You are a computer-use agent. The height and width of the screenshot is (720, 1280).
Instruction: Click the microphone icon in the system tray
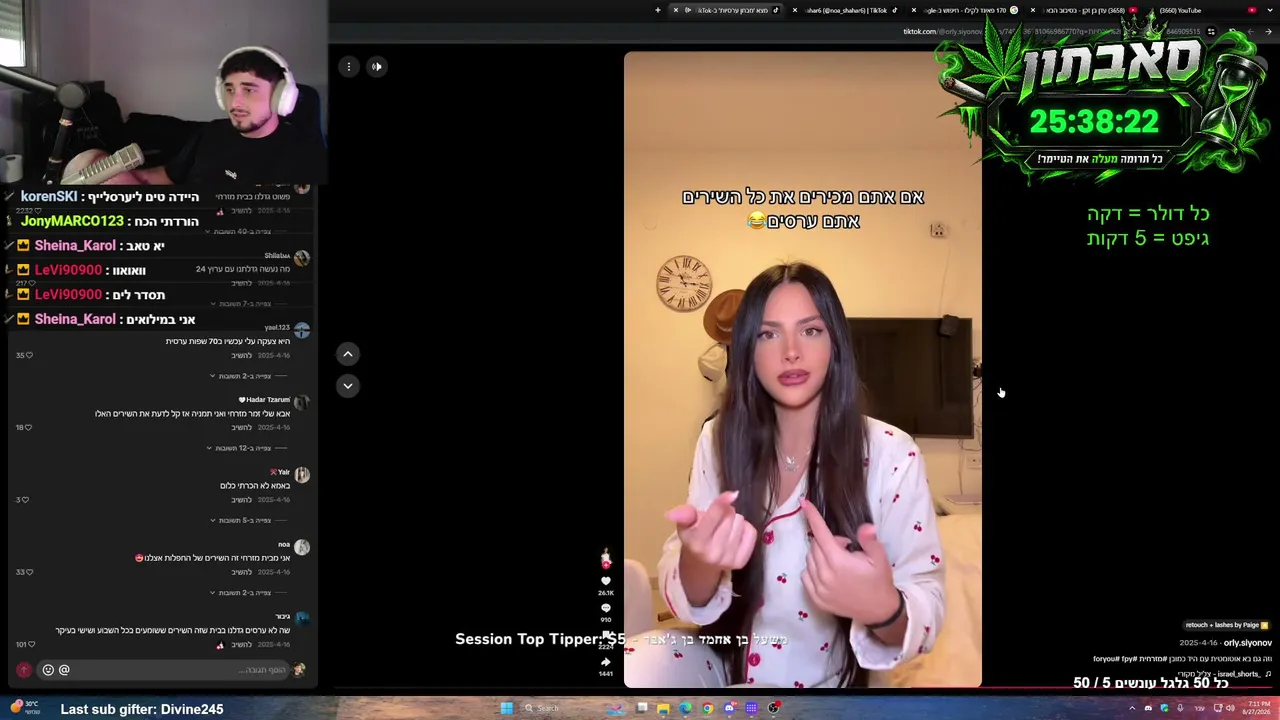pos(1180,708)
